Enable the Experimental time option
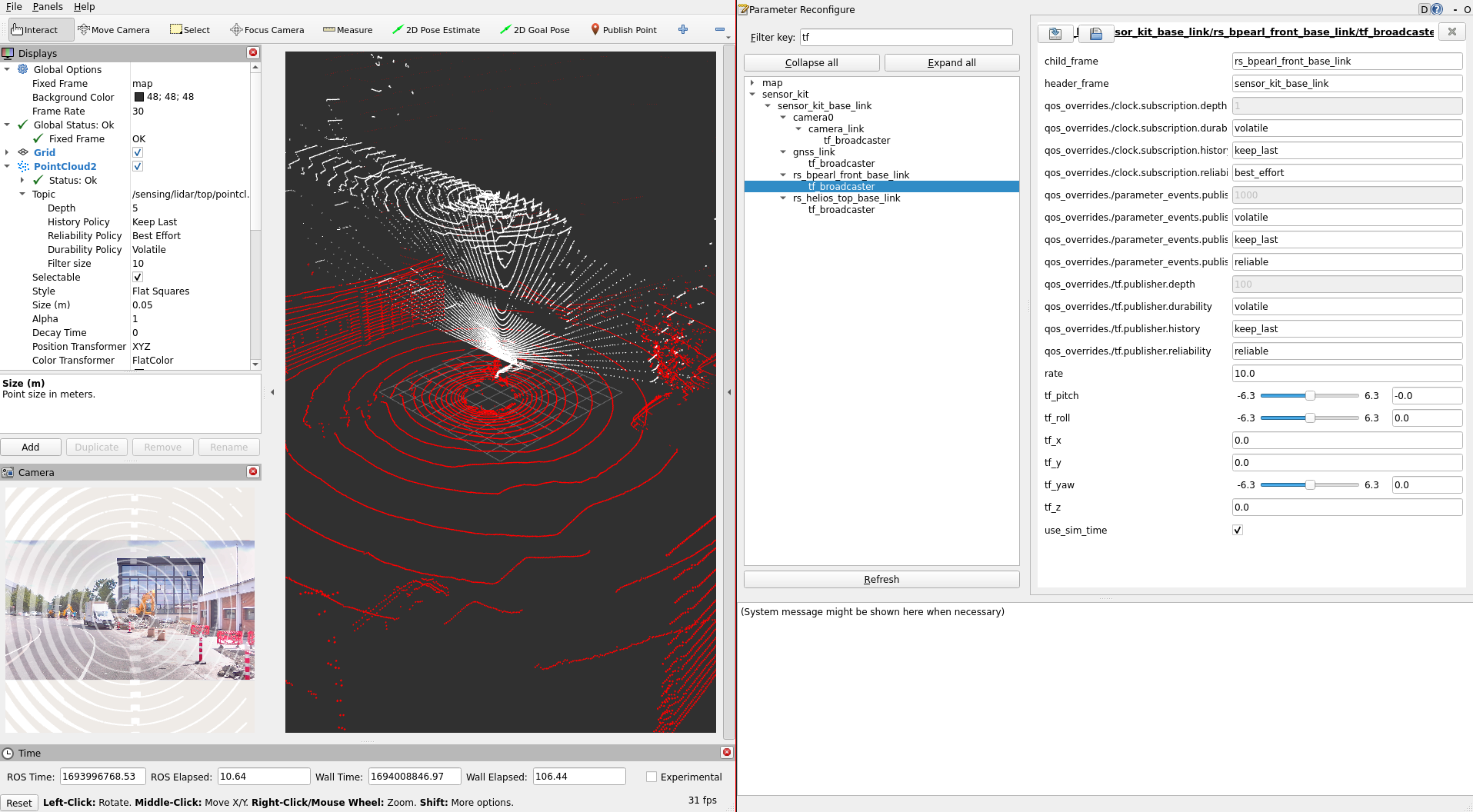 pos(652,777)
